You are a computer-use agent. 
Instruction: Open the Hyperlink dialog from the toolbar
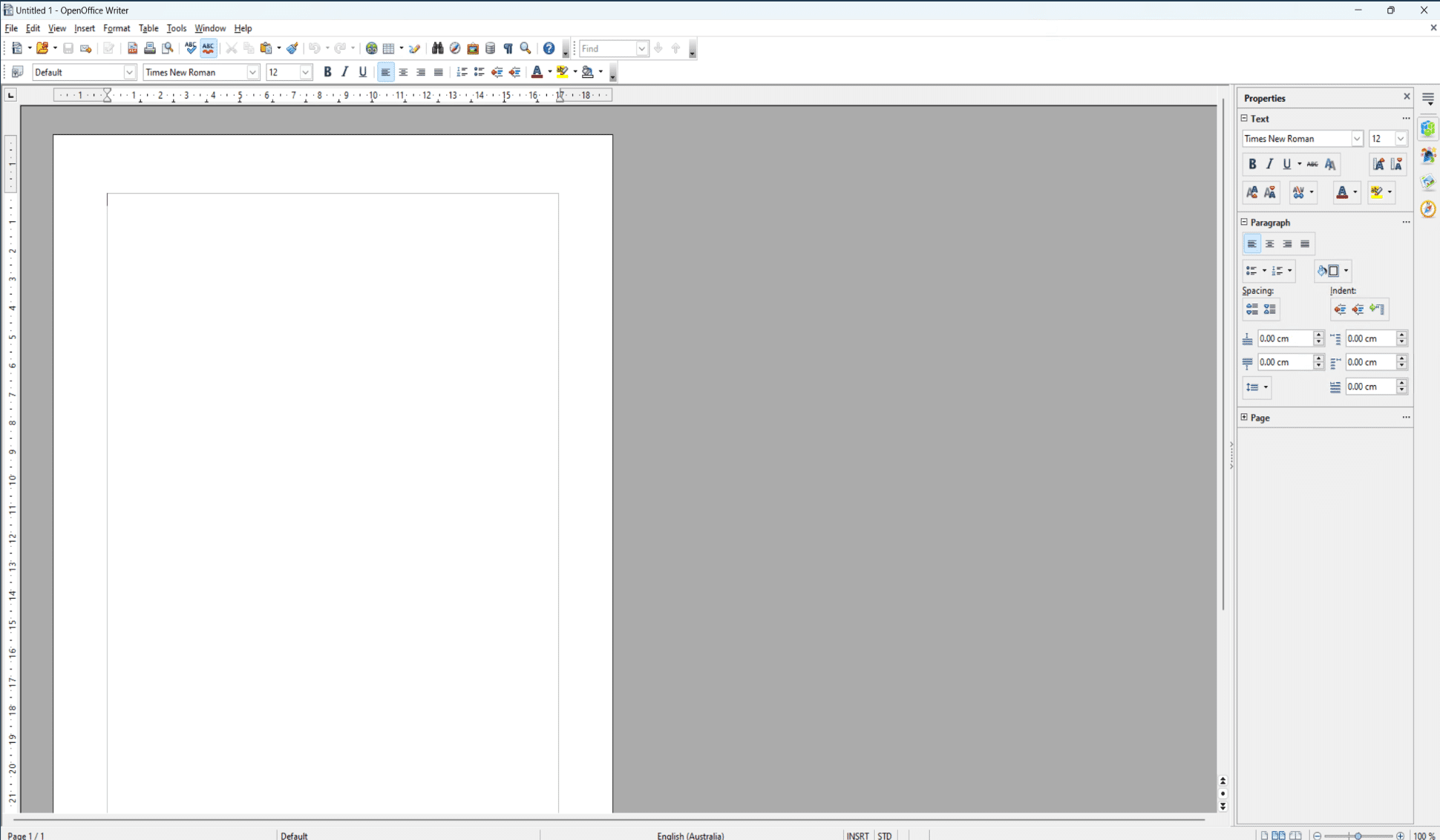tap(371, 48)
